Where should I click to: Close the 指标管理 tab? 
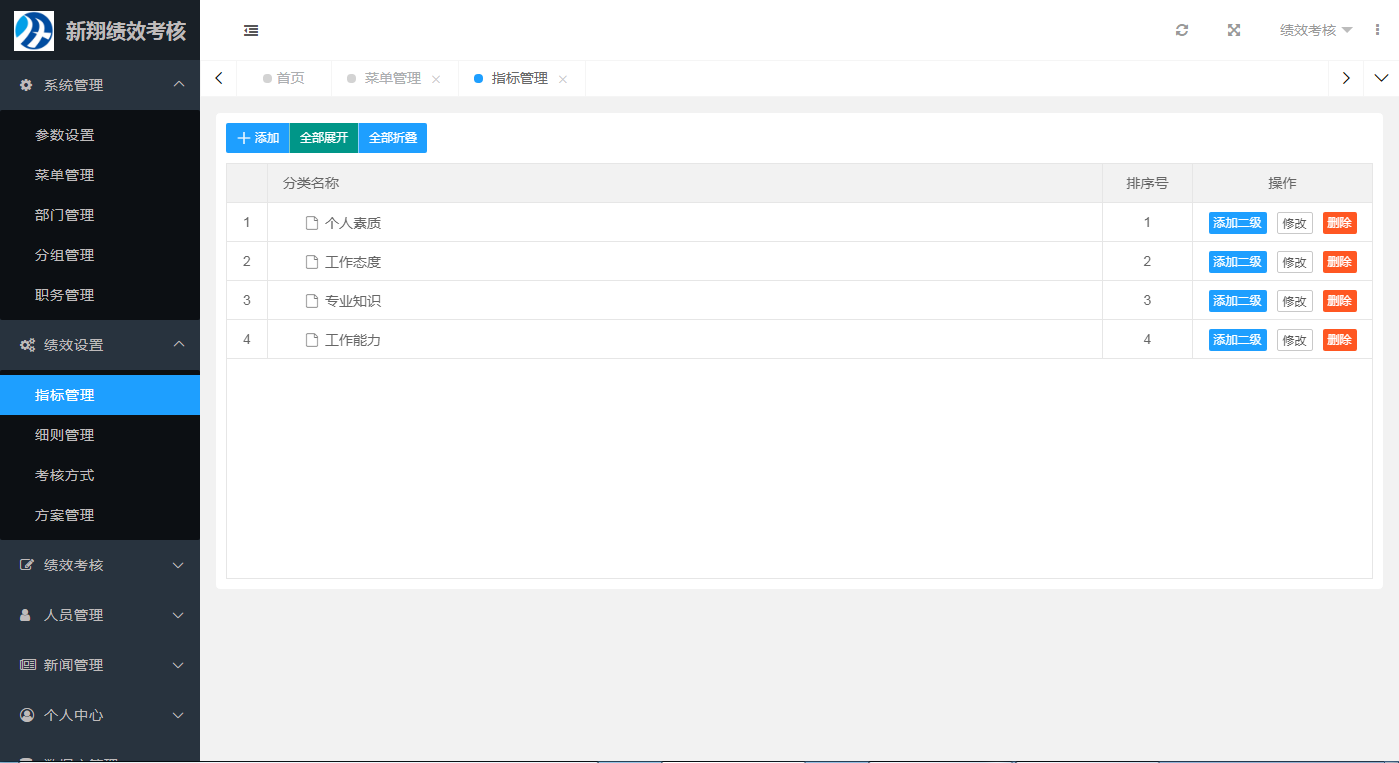(563, 79)
